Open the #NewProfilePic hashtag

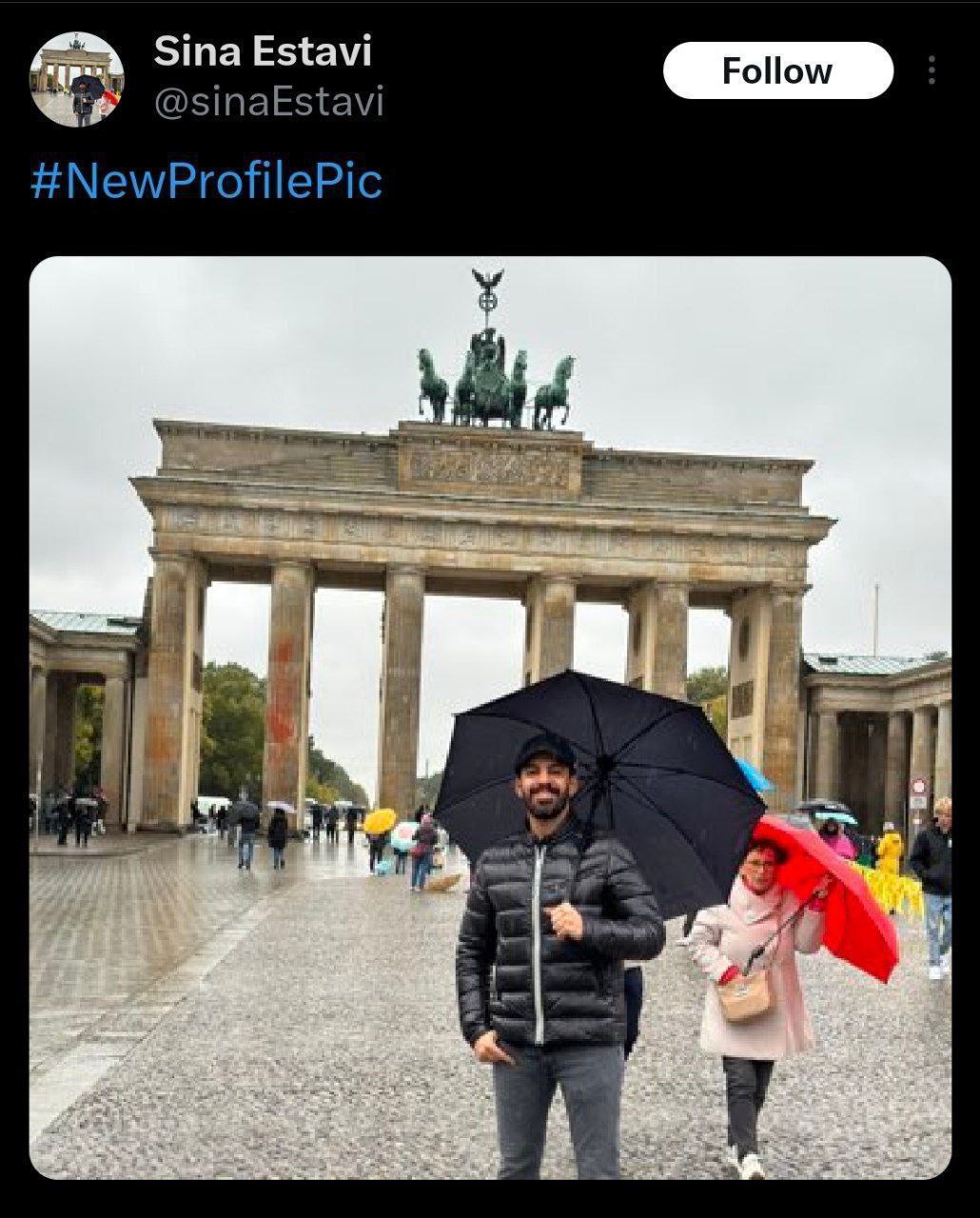pos(206,181)
